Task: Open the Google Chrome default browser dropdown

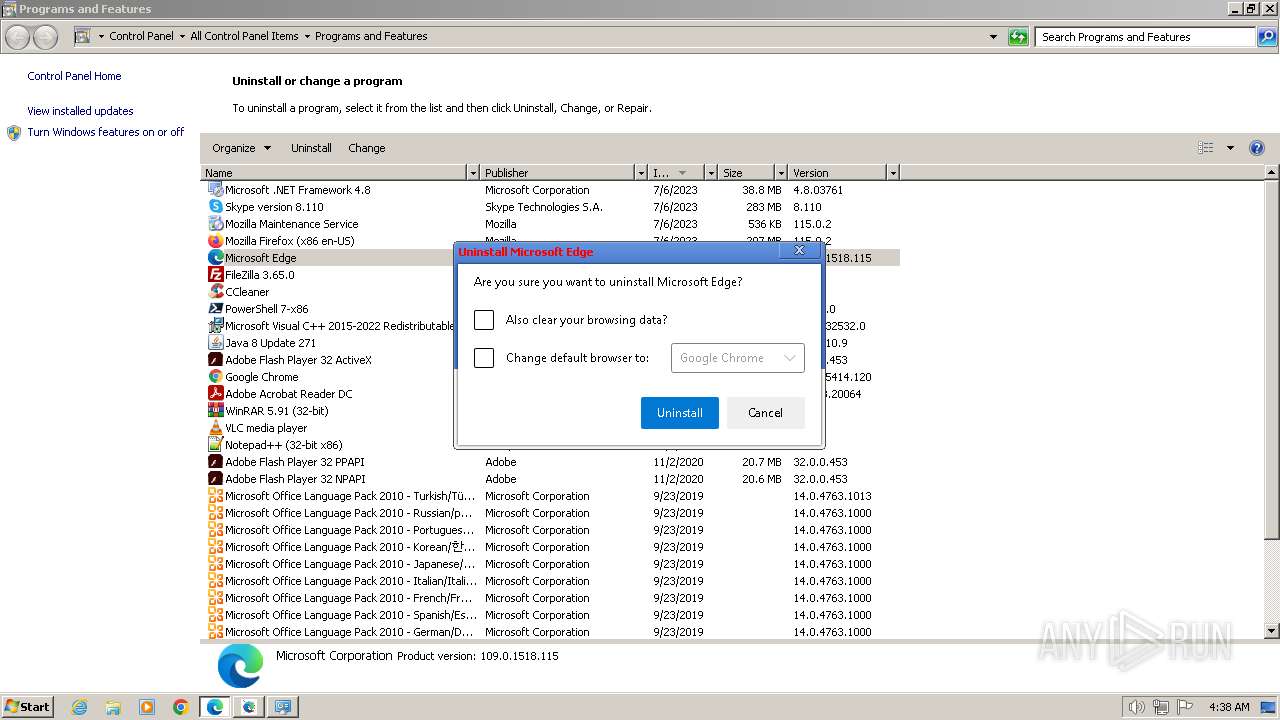Action: (x=737, y=358)
